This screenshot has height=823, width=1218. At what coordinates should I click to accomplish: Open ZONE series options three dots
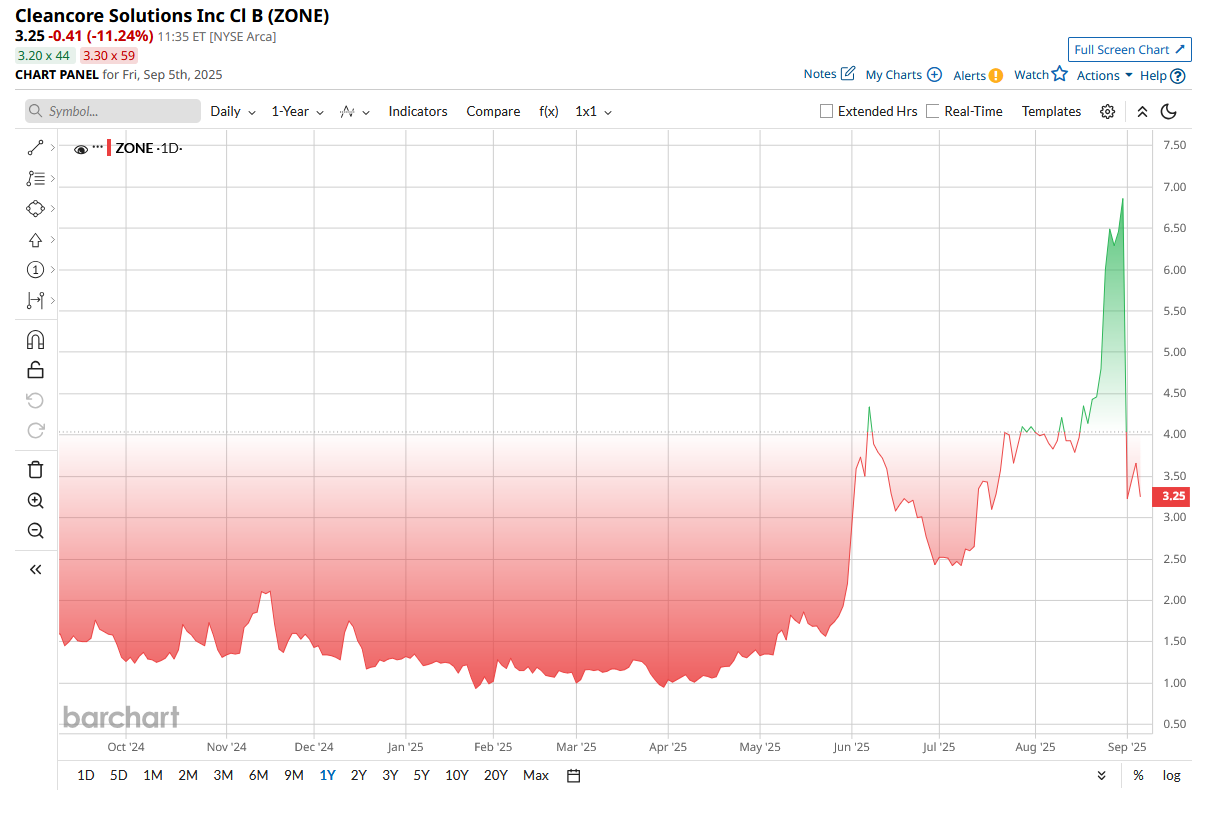(98, 147)
